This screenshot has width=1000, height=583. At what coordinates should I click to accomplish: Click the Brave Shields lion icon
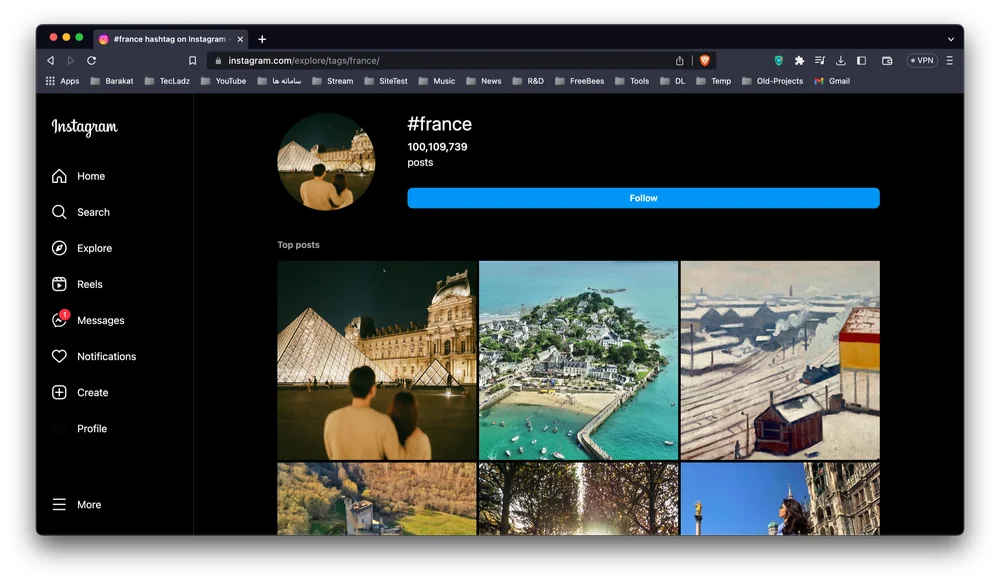[705, 61]
